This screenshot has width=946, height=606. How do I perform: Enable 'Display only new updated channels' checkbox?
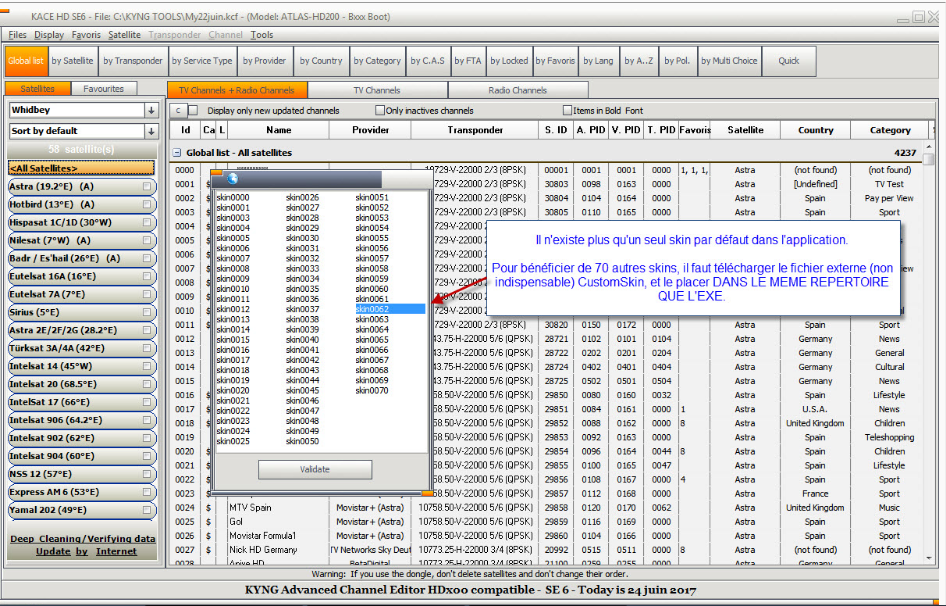[193, 110]
